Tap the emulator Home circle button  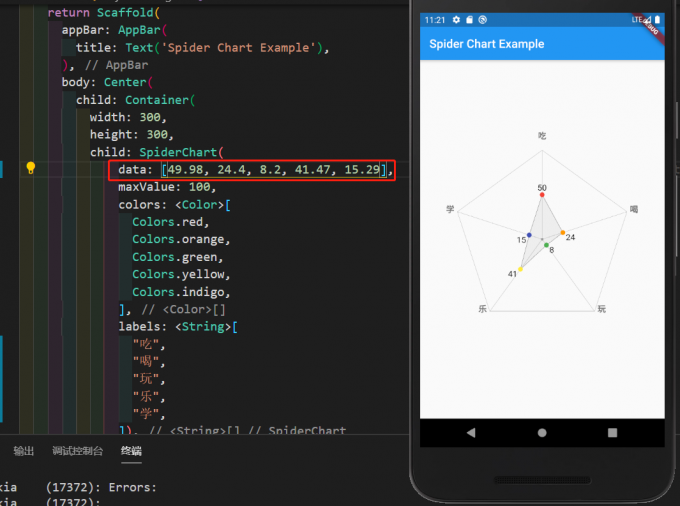pyautogui.click(x=542, y=432)
